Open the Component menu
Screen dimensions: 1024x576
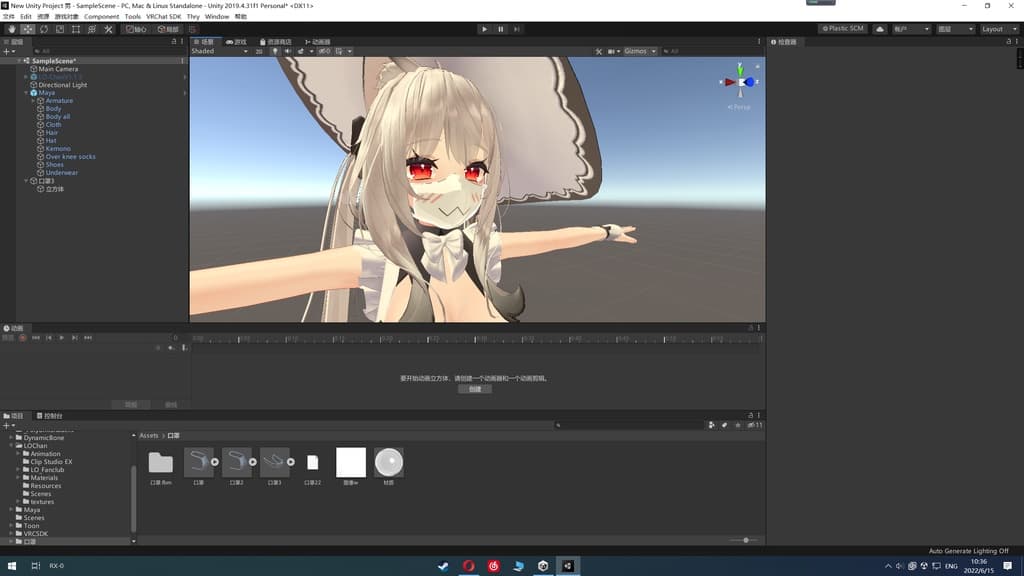tap(103, 16)
